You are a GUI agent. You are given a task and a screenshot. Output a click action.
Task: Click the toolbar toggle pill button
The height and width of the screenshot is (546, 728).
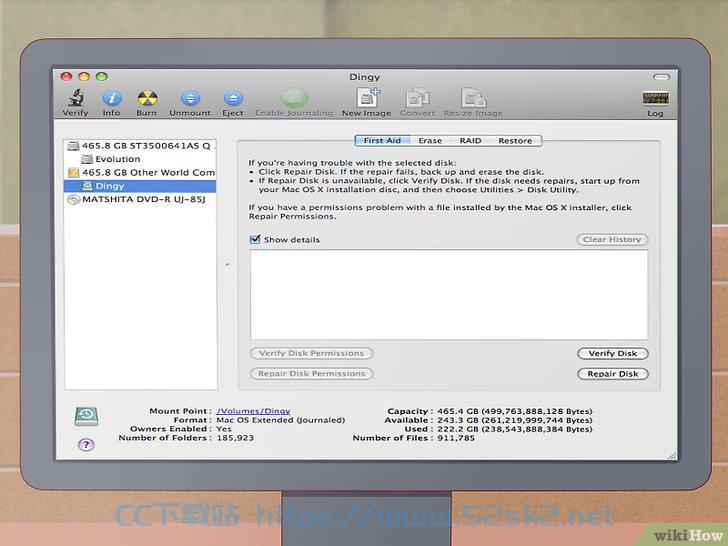pos(662,77)
